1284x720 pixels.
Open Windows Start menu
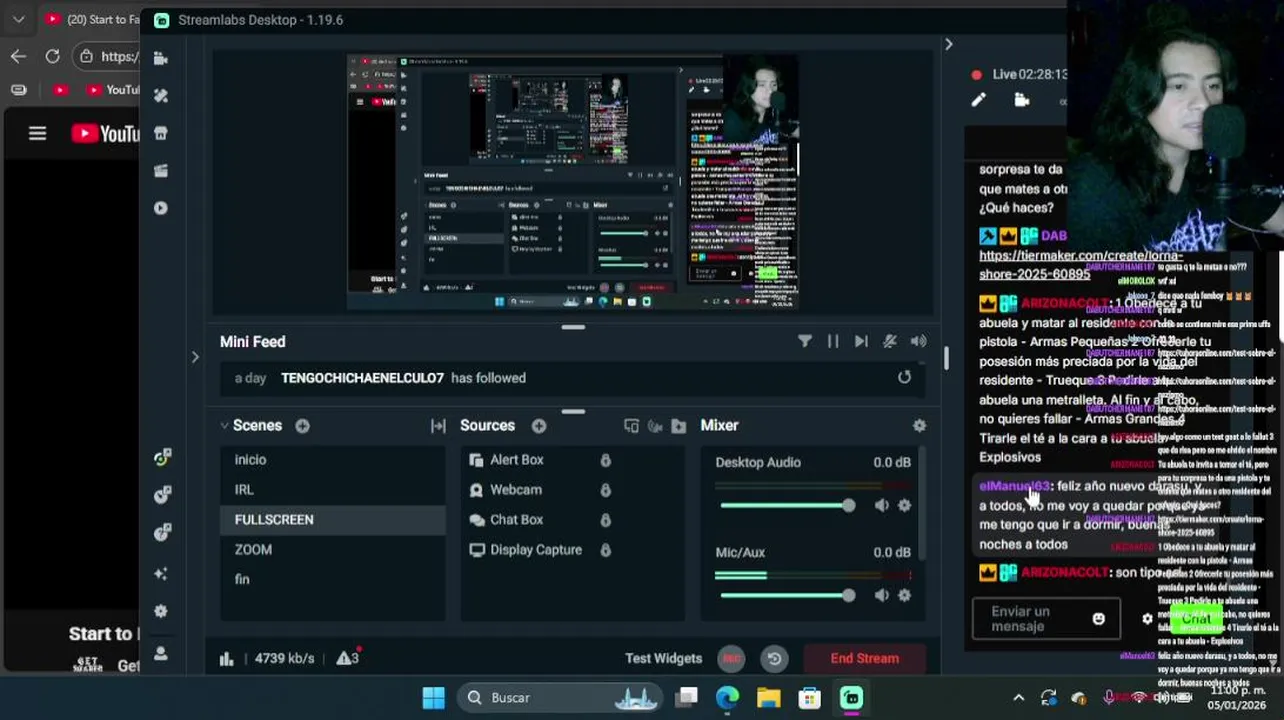coord(433,698)
